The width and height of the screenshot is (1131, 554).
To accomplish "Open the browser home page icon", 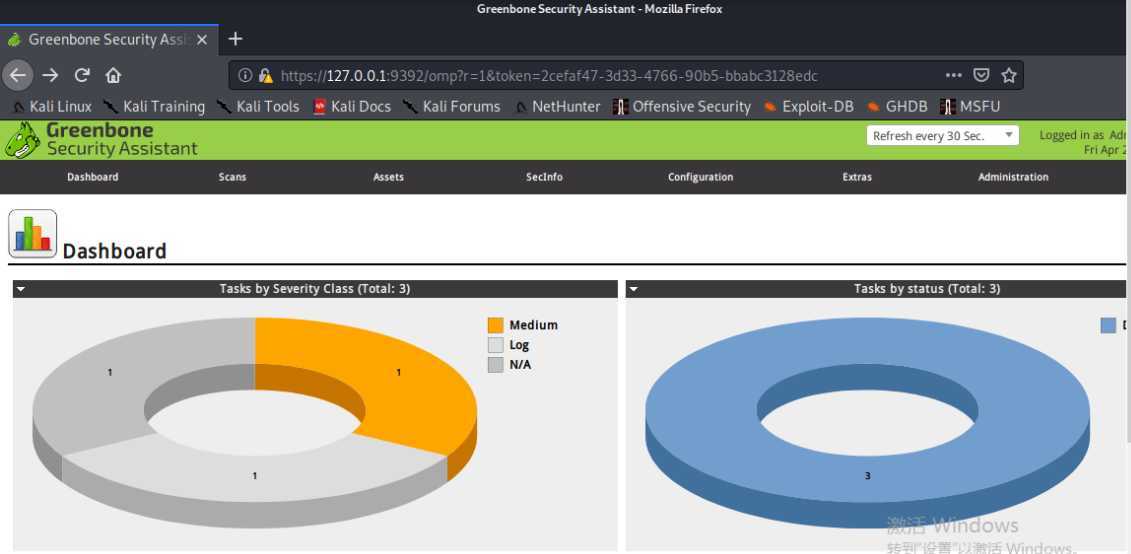I will click(x=113, y=75).
